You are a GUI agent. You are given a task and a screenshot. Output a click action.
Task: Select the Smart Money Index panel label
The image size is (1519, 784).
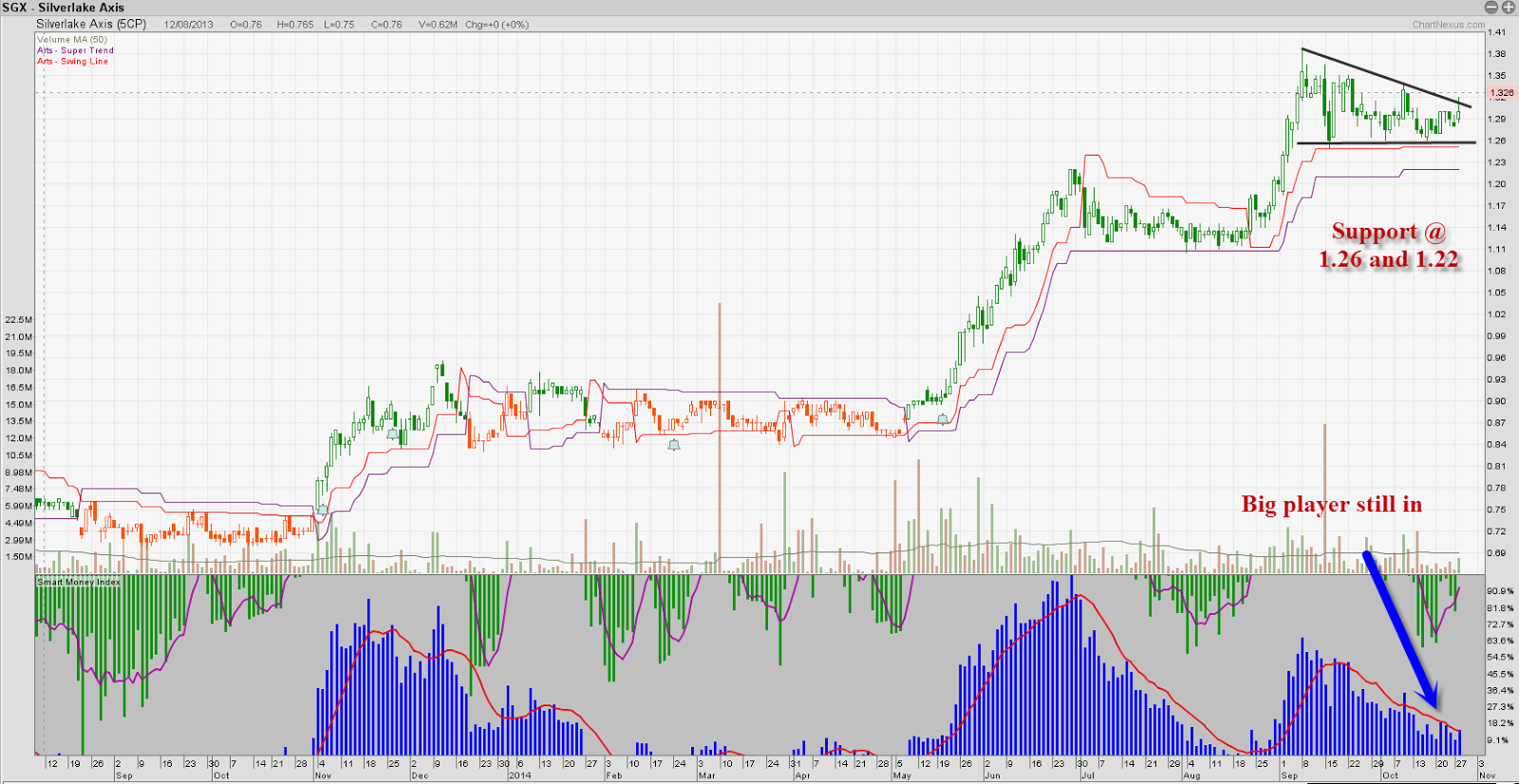pos(79,582)
